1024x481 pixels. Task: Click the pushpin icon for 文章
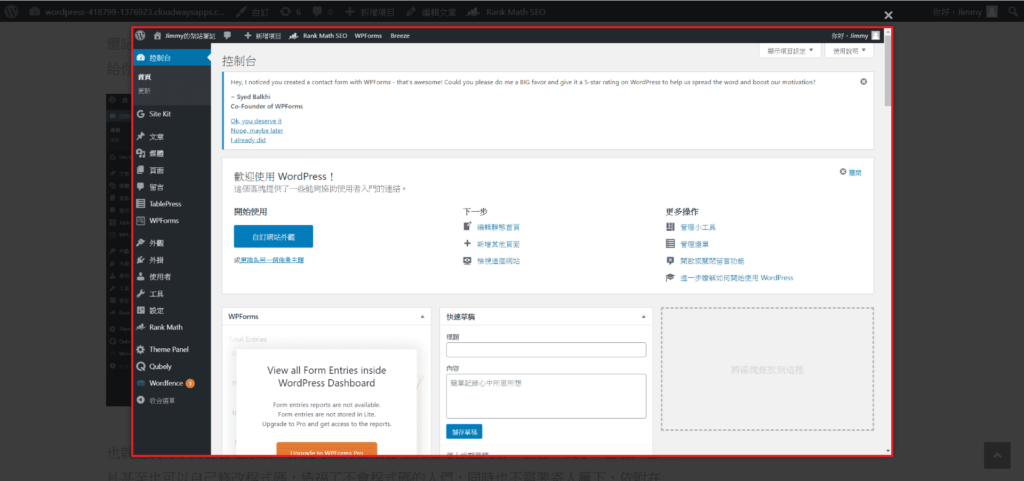(x=141, y=137)
